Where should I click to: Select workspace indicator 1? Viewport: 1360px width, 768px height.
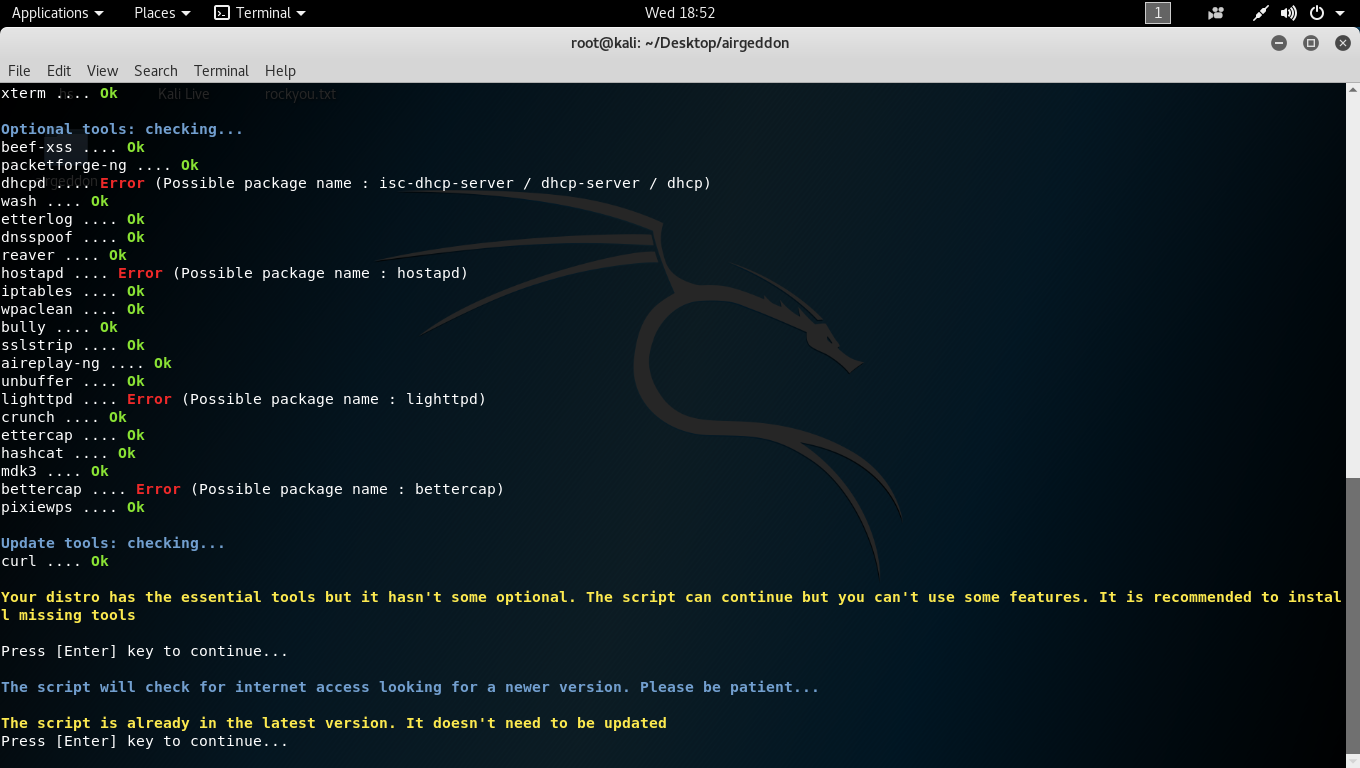pyautogui.click(x=1157, y=13)
